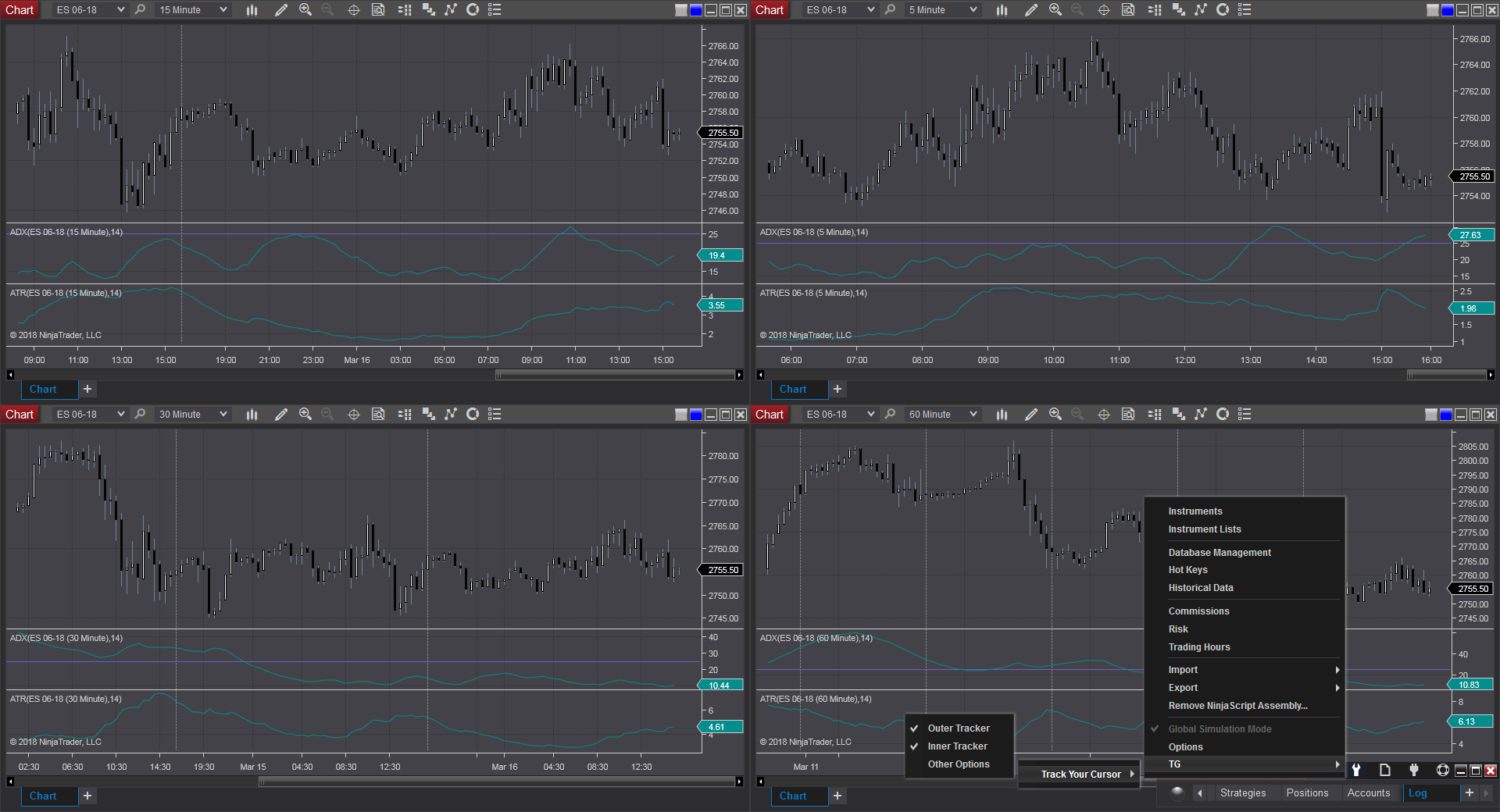Select crosshair cursor in 15 Minute chart

point(354,9)
